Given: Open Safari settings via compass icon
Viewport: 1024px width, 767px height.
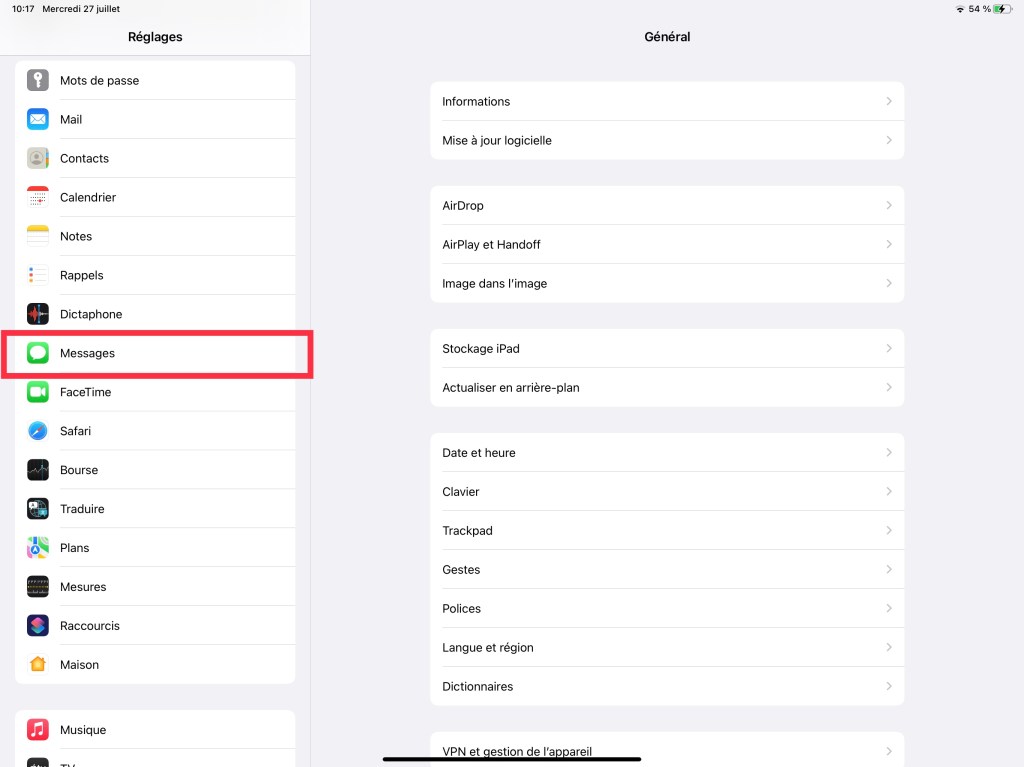Looking at the screenshot, I should point(38,431).
